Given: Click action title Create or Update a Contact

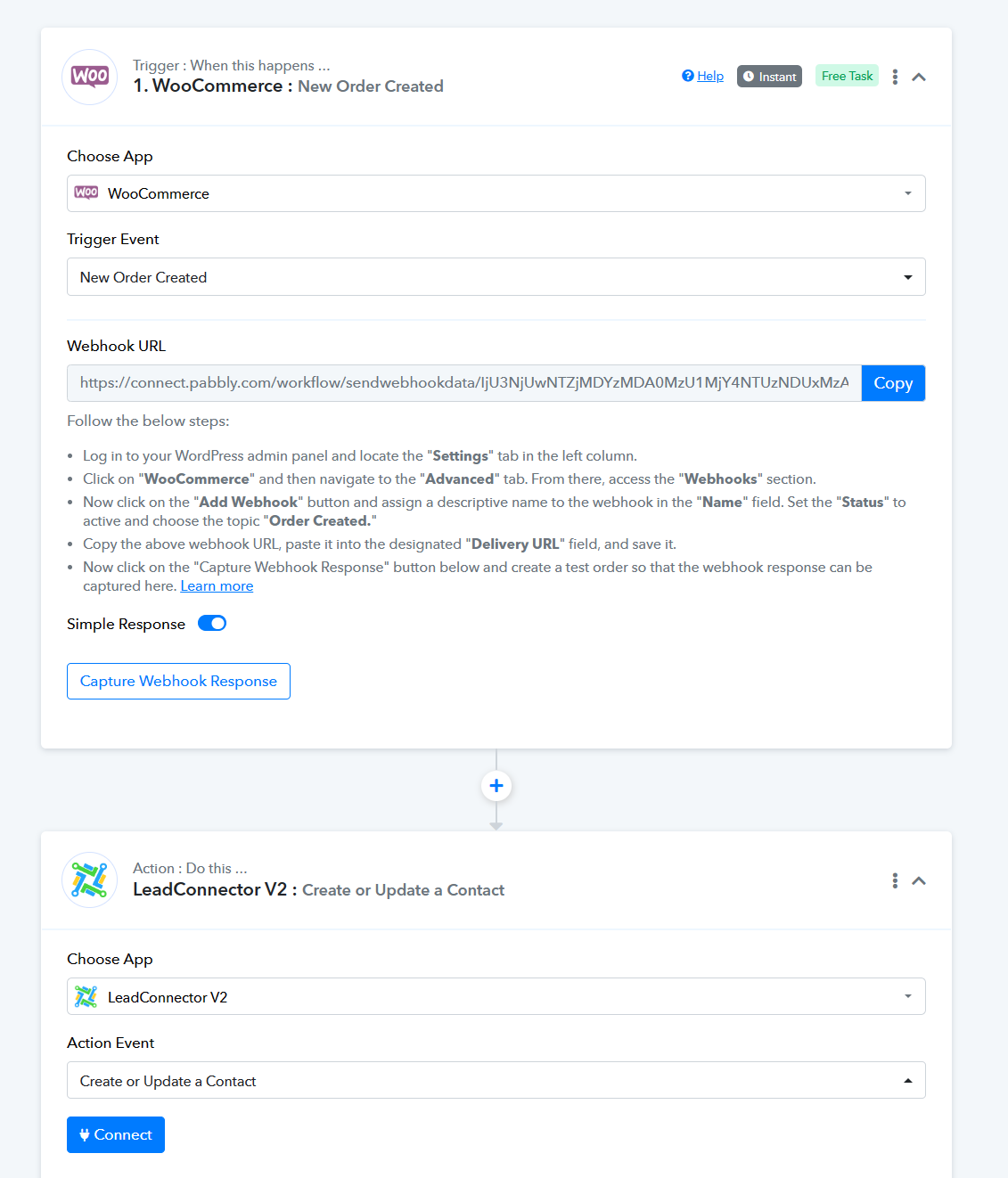Looking at the screenshot, I should 404,890.
